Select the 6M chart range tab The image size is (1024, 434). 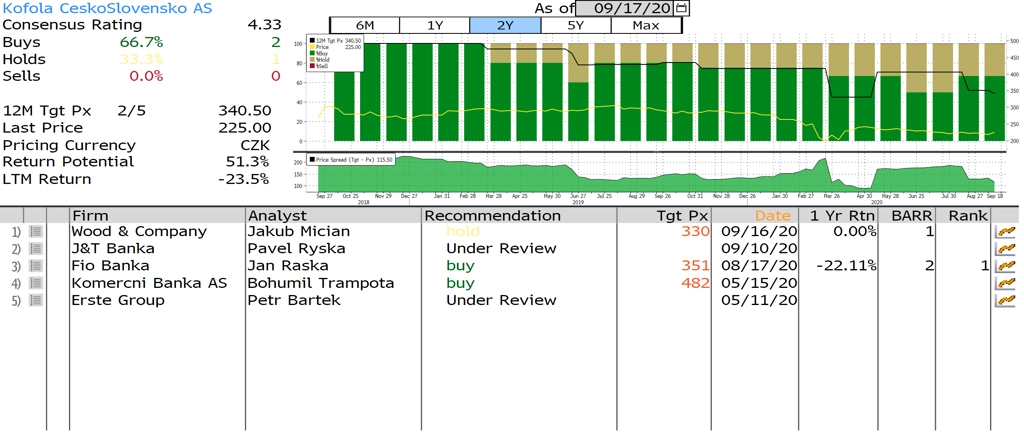pos(364,25)
